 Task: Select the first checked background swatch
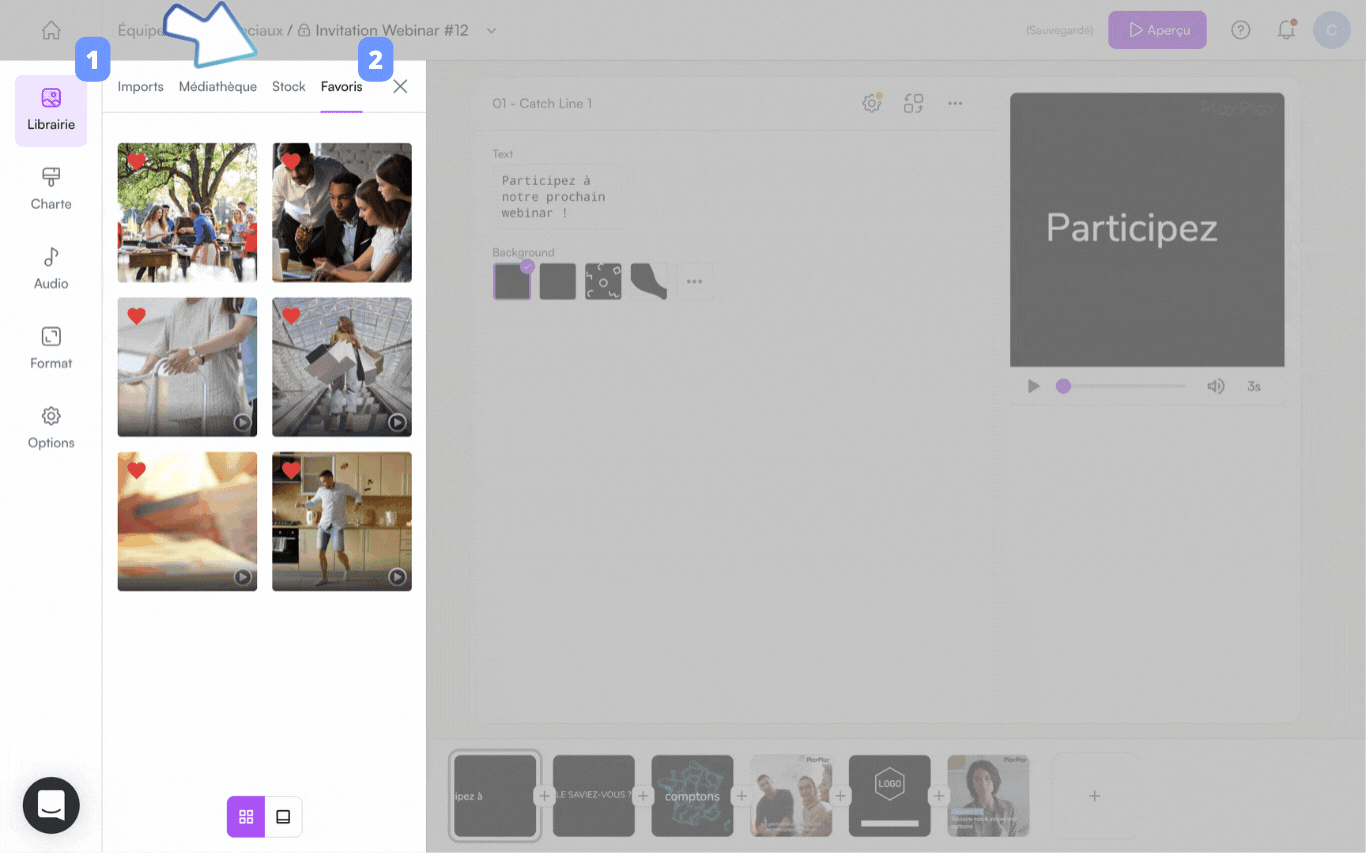point(512,282)
